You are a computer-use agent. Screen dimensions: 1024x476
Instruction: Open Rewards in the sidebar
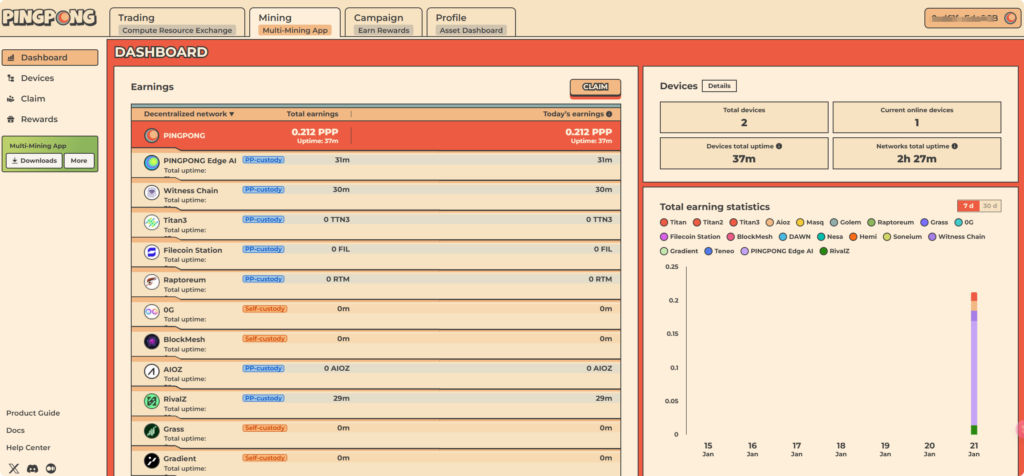(x=39, y=119)
